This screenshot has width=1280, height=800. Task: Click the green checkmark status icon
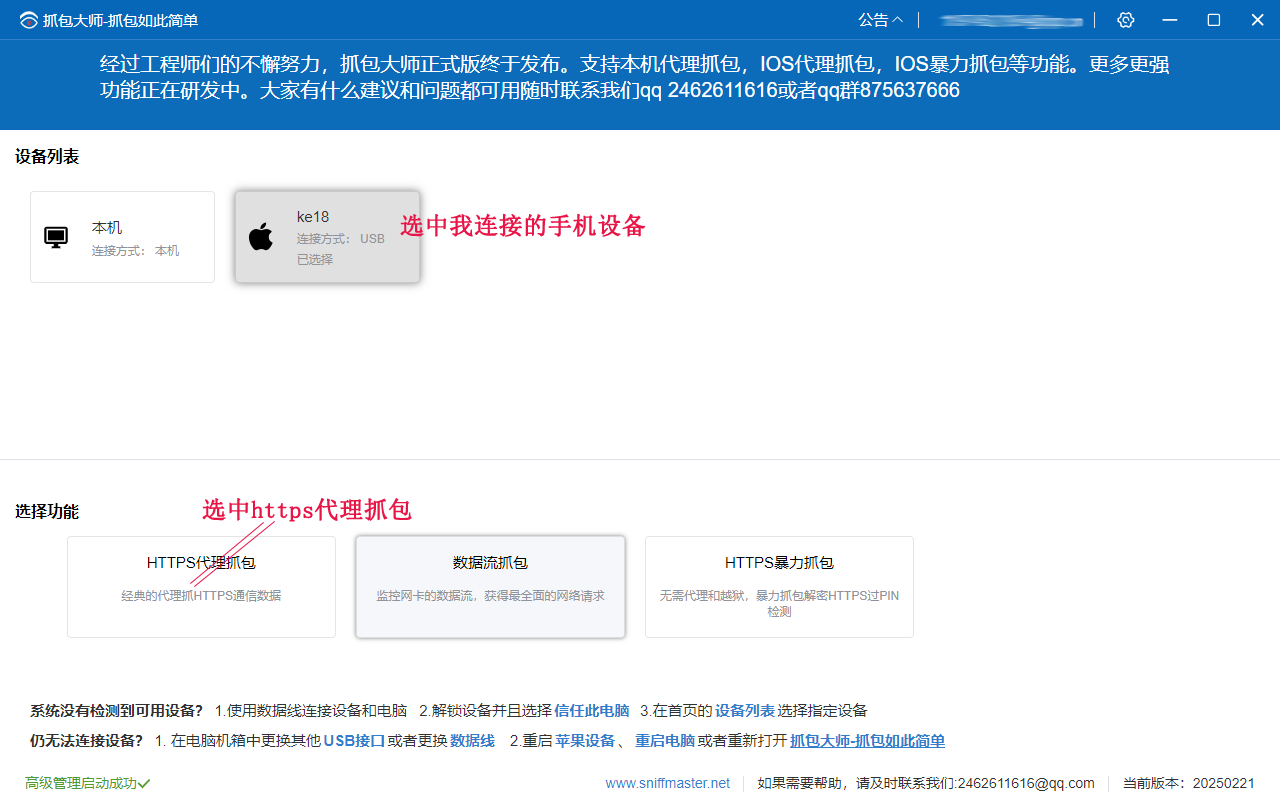pos(144,783)
